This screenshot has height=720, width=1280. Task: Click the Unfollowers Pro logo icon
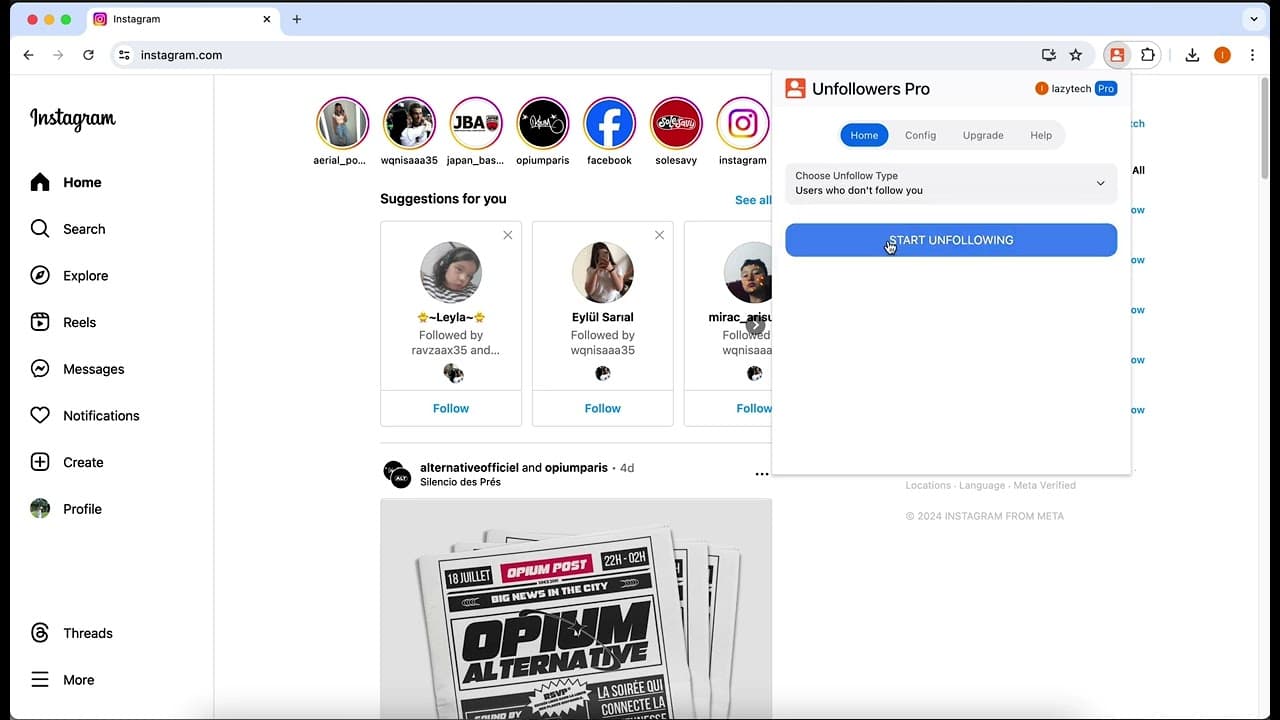795,89
